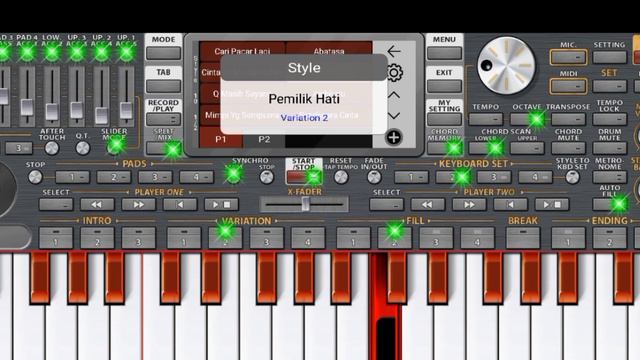Select Keyboard Set 1
The width and height of the screenshot is (640, 360).
[411, 177]
